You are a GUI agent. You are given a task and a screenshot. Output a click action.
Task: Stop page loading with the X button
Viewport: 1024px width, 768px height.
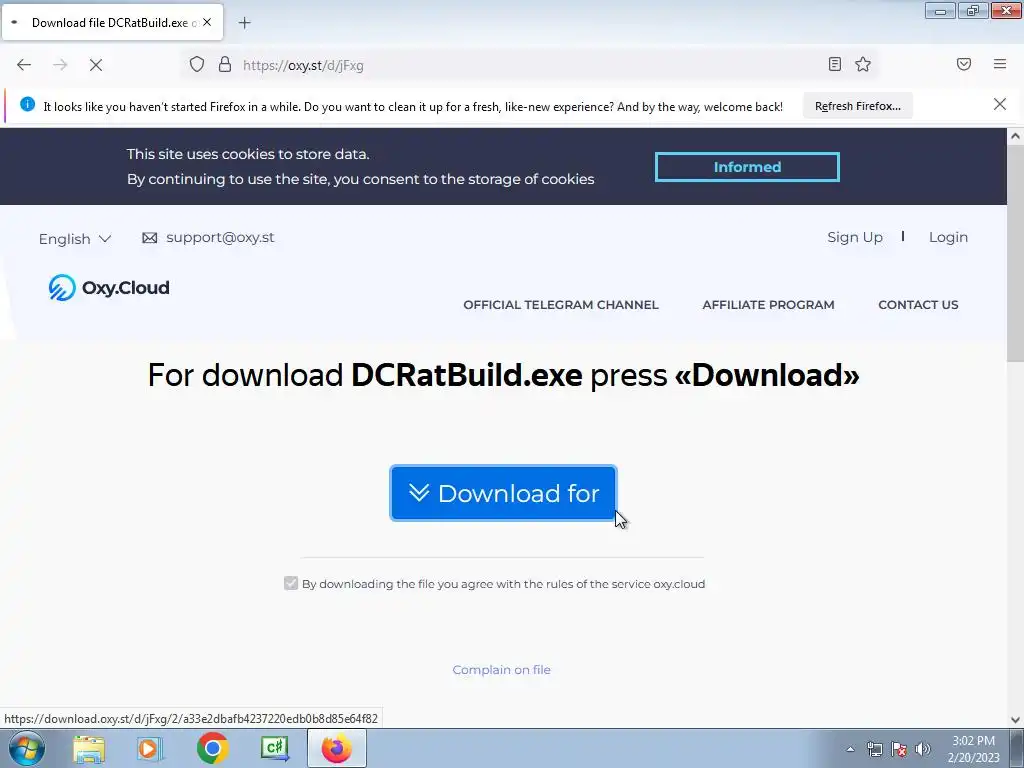click(96, 65)
